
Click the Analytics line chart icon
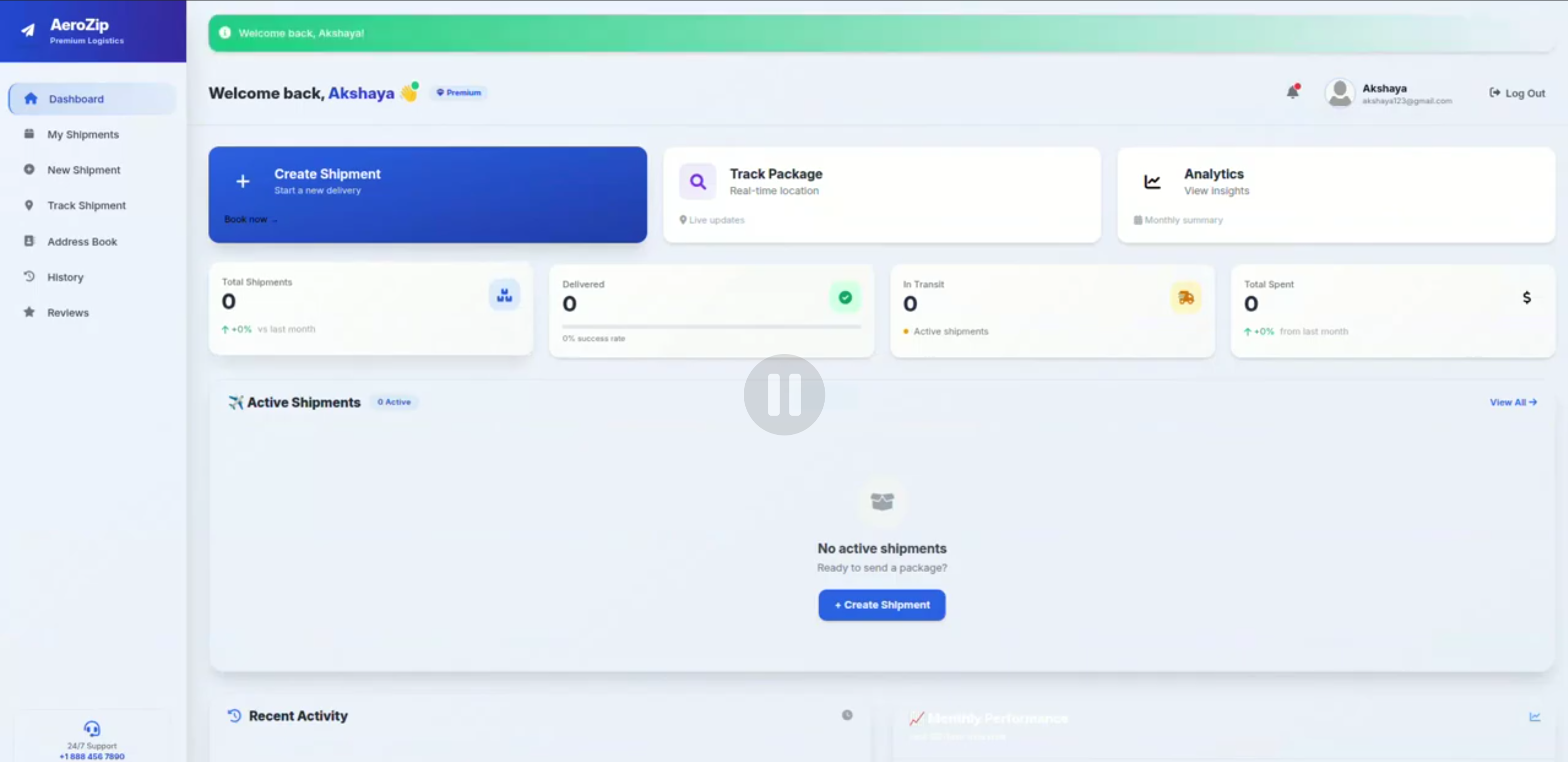pos(1152,181)
